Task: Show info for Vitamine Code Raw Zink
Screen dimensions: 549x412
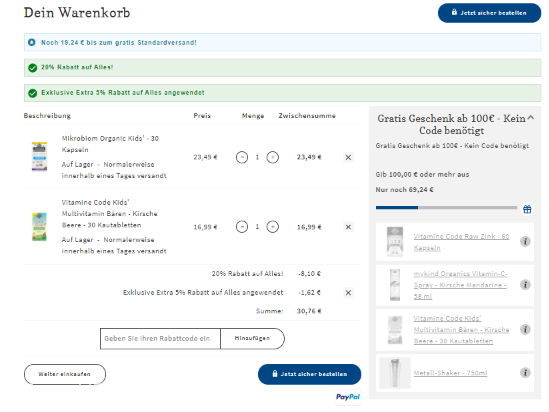Action: click(525, 241)
